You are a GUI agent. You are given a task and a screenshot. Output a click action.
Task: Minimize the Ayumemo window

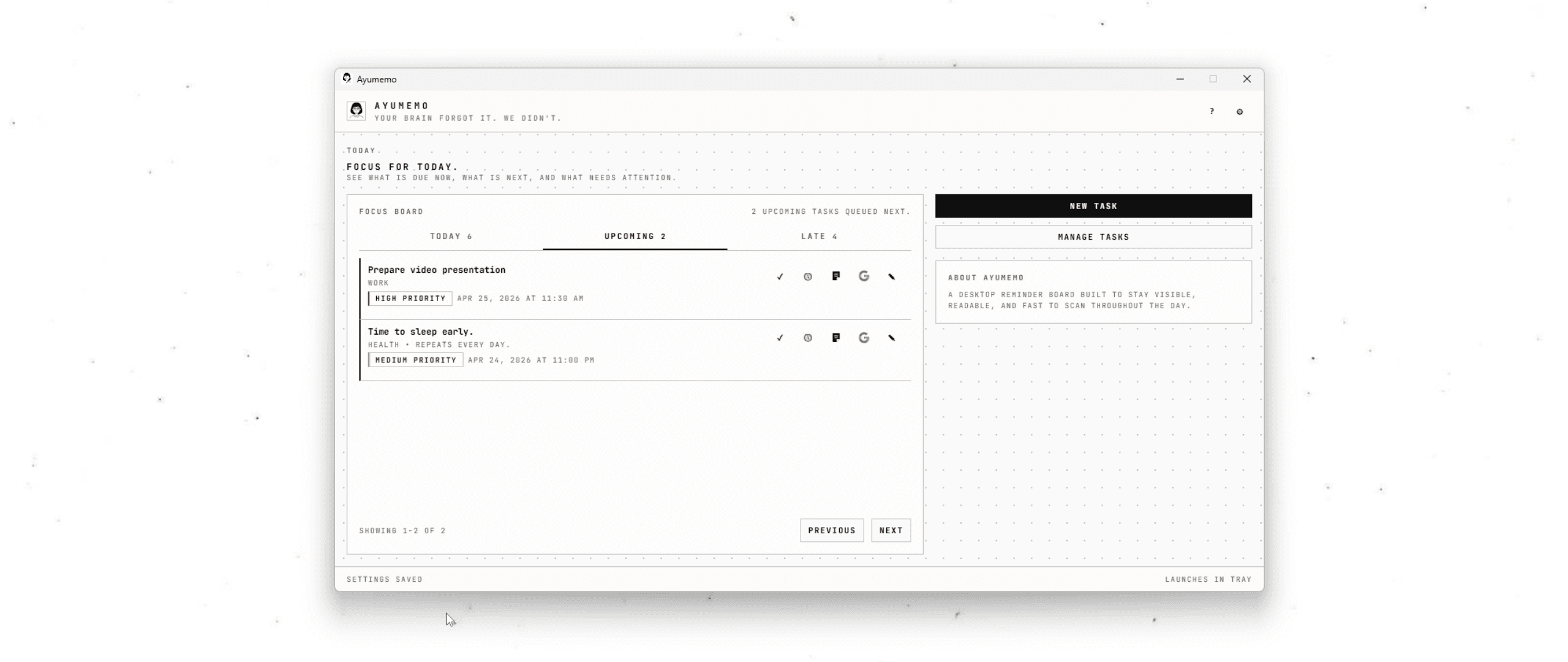click(1180, 79)
